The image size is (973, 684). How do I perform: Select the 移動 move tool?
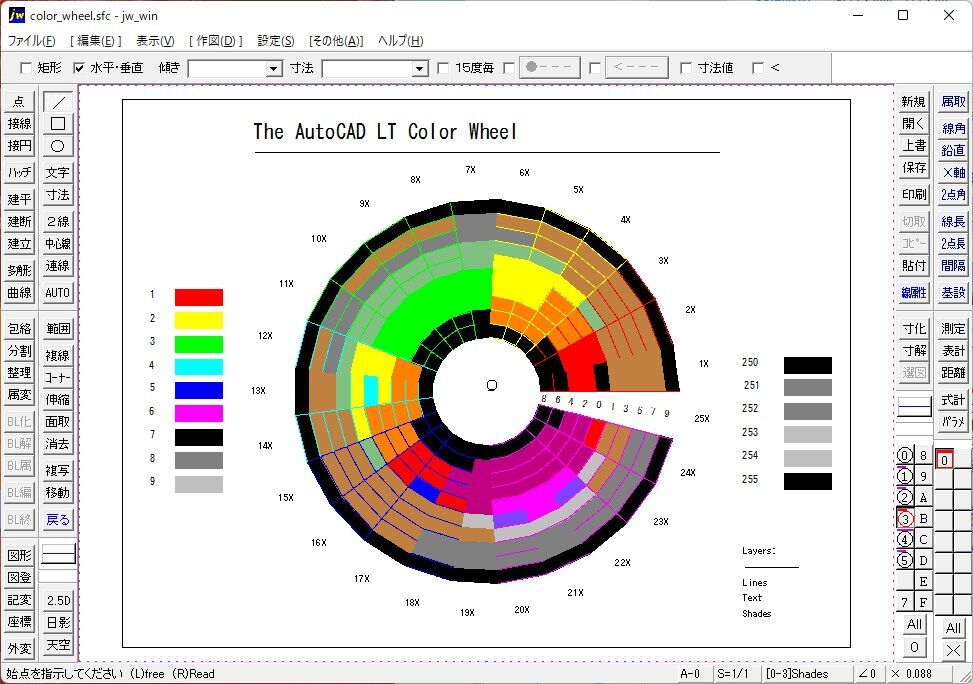[x=58, y=493]
